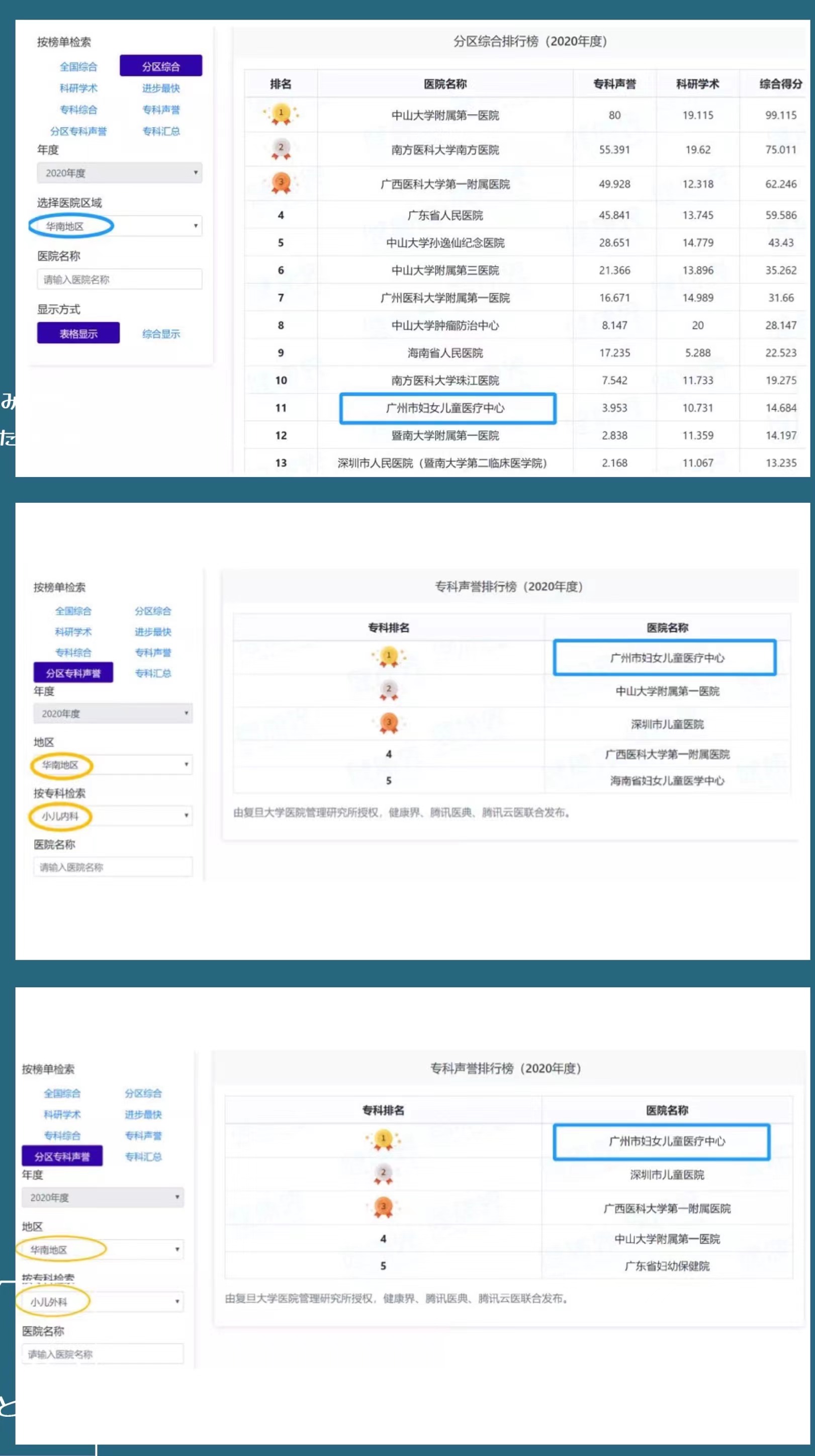The height and width of the screenshot is (1456, 815).
Task: Click the 表格显示 display button
Action: tap(78, 333)
